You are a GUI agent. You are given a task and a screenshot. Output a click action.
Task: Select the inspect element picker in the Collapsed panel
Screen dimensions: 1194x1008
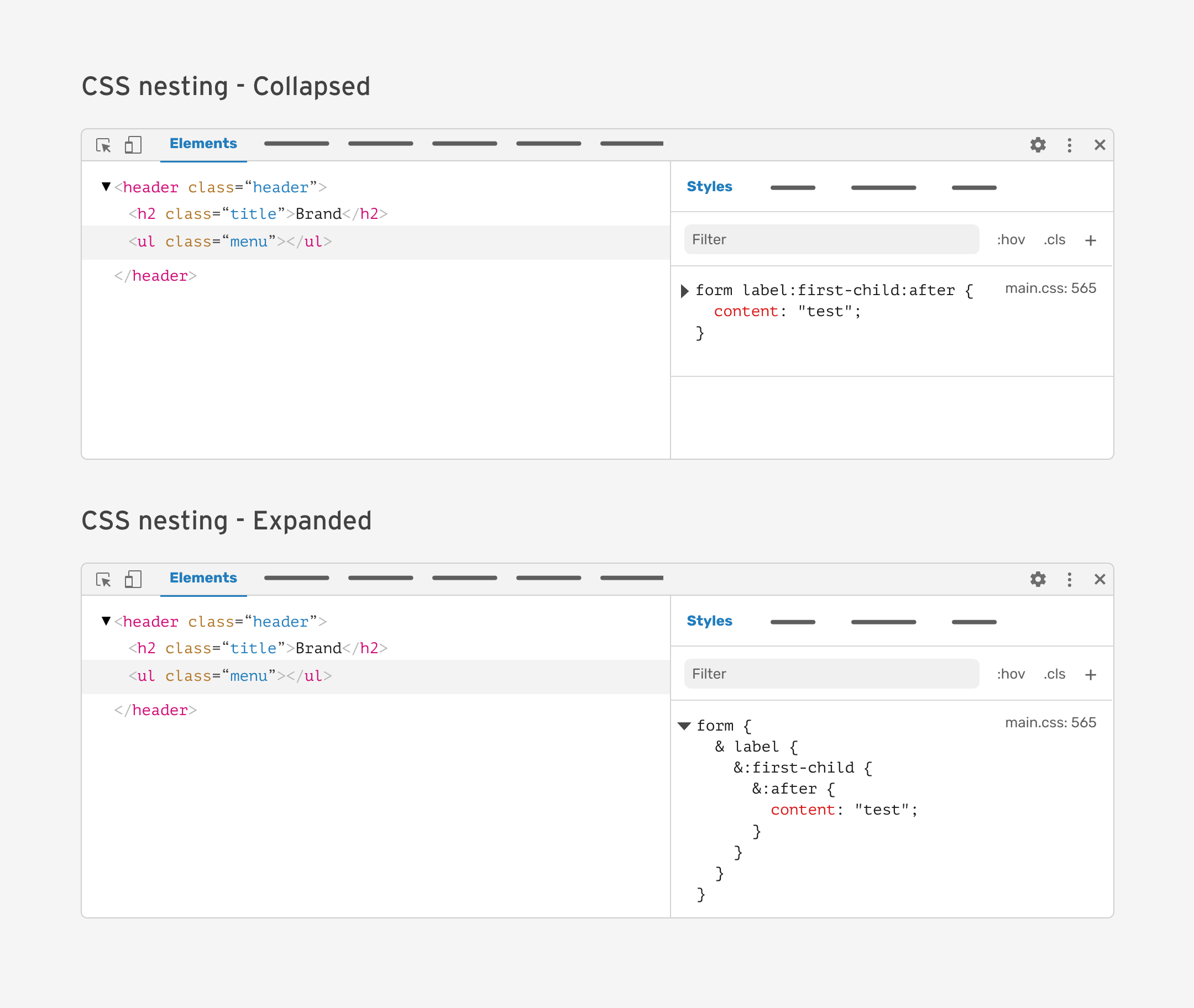pyautogui.click(x=103, y=145)
